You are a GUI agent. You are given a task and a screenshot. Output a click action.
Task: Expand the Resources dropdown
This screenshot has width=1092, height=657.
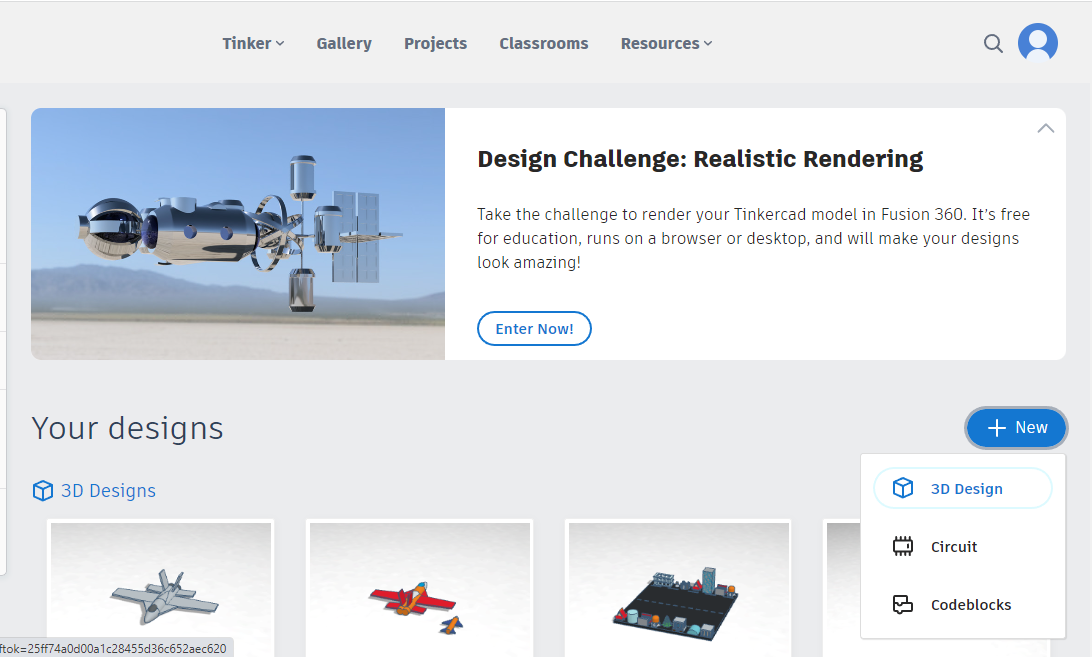click(x=666, y=43)
